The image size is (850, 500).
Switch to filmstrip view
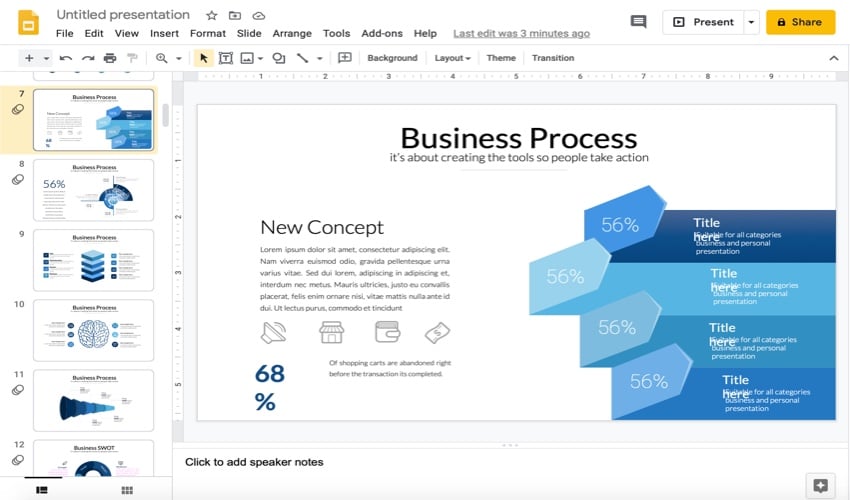click(x=42, y=490)
